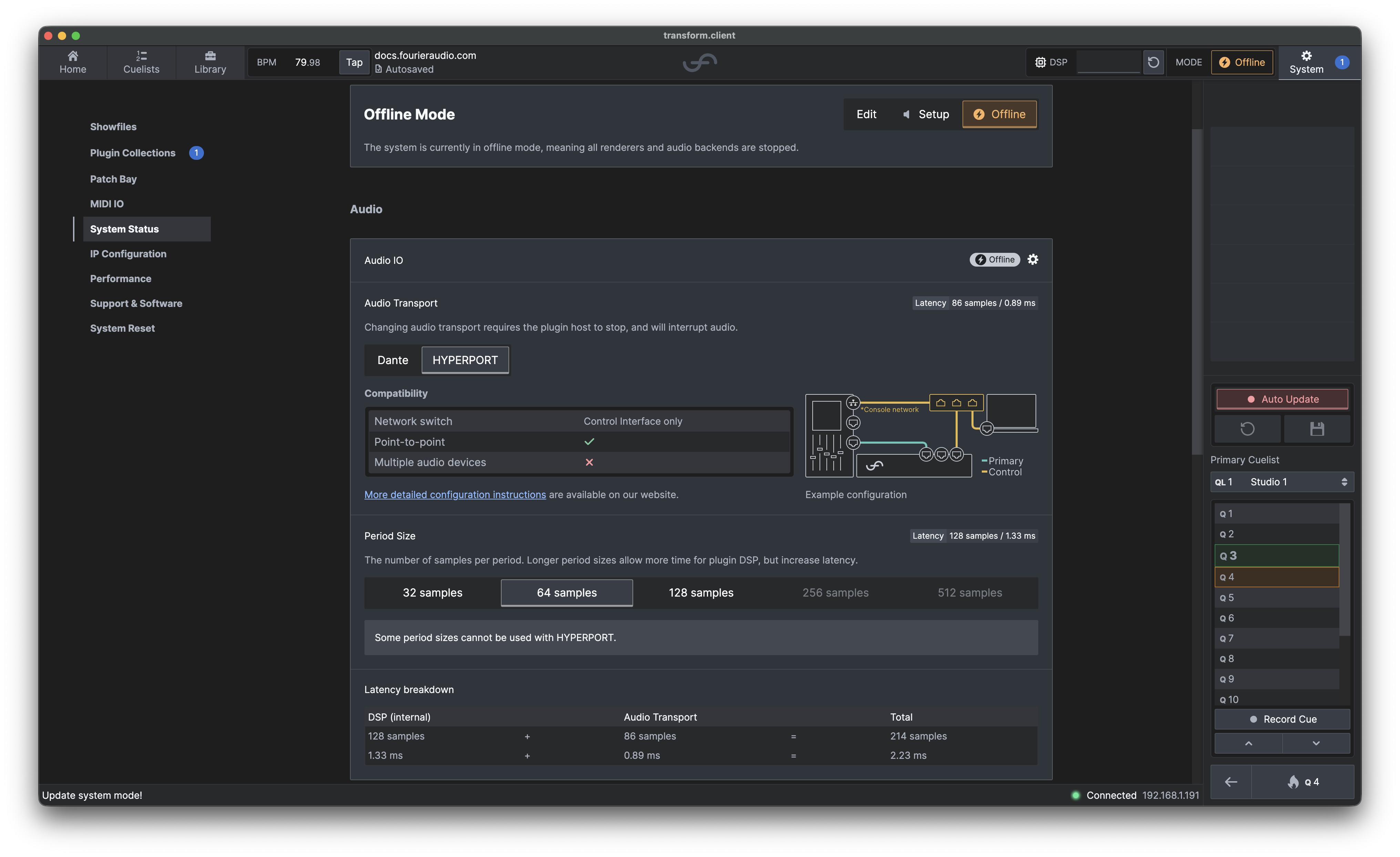
Task: Open the Home view
Action: tap(73, 62)
